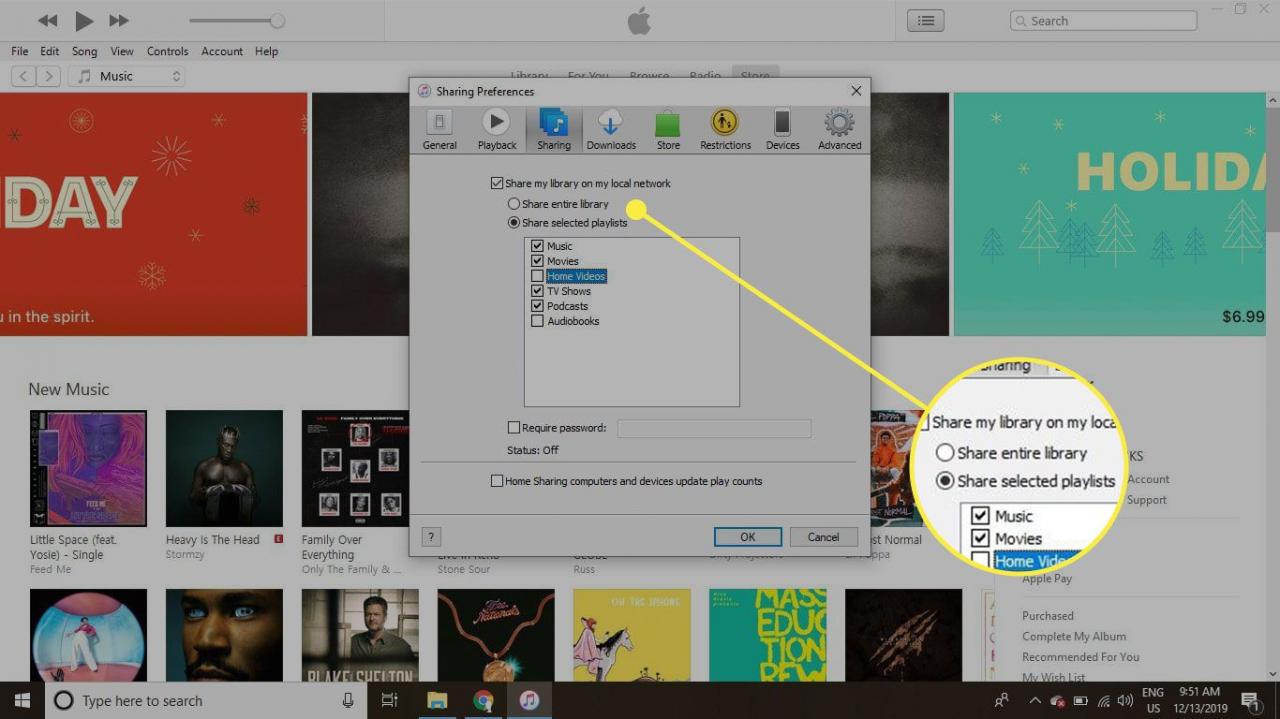The width and height of the screenshot is (1280, 719).
Task: Close the Sharing Preferences dialog
Action: coord(856,91)
